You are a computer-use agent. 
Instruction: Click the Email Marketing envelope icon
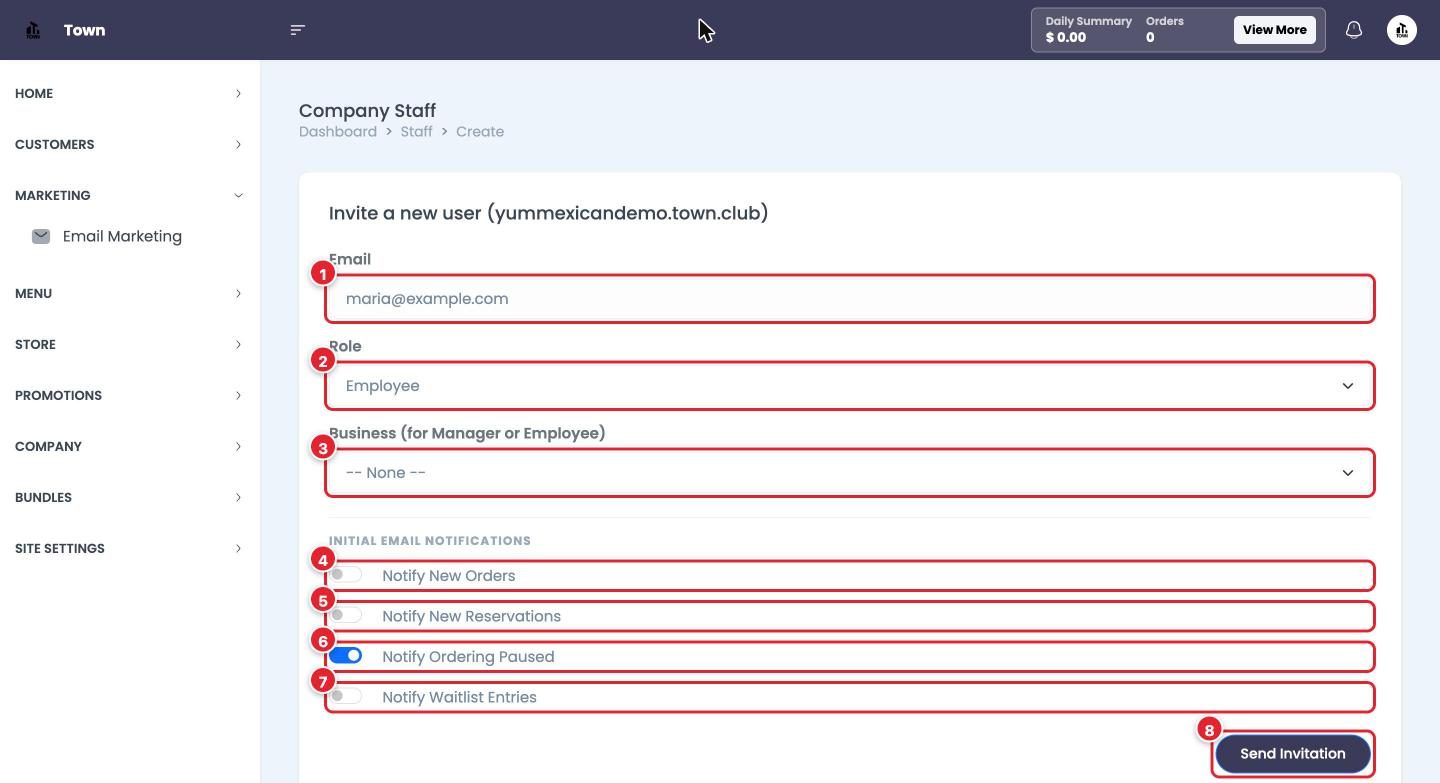(41, 236)
